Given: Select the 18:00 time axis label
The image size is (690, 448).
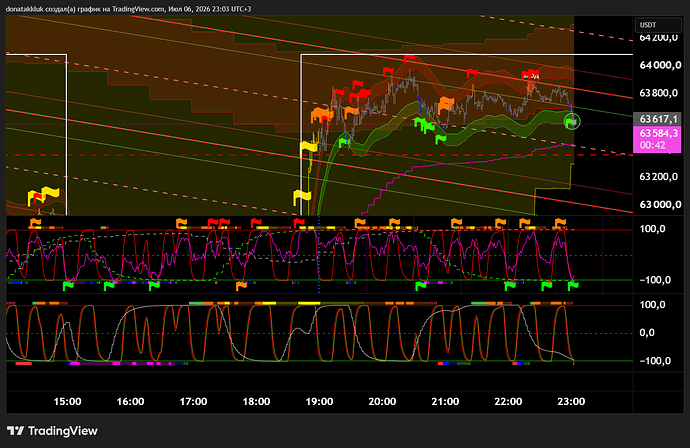Looking at the screenshot, I should point(256,401).
